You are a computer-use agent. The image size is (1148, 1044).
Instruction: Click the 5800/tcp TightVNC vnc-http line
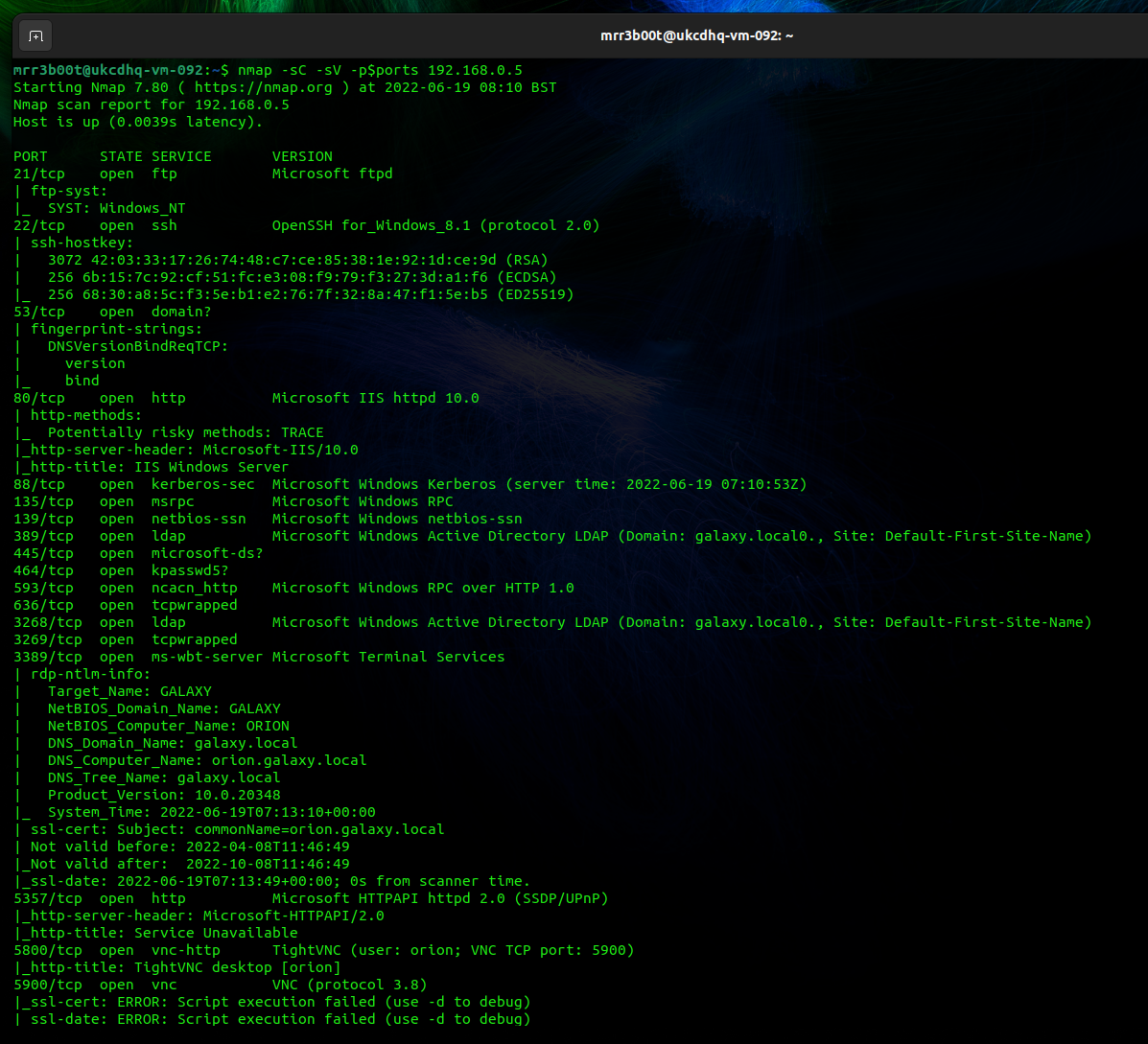(323, 950)
